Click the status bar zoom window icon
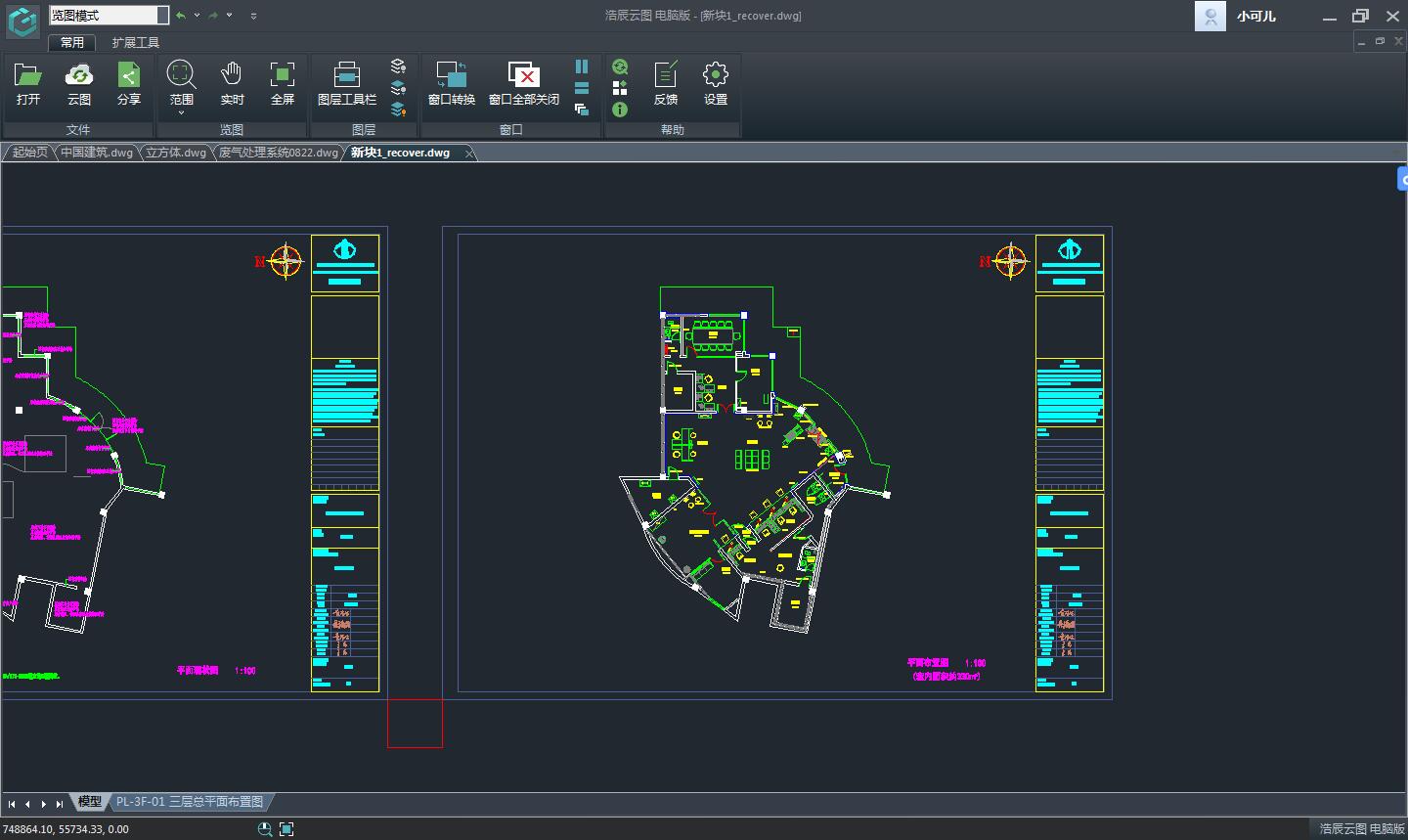1408x840 pixels. [x=265, y=829]
